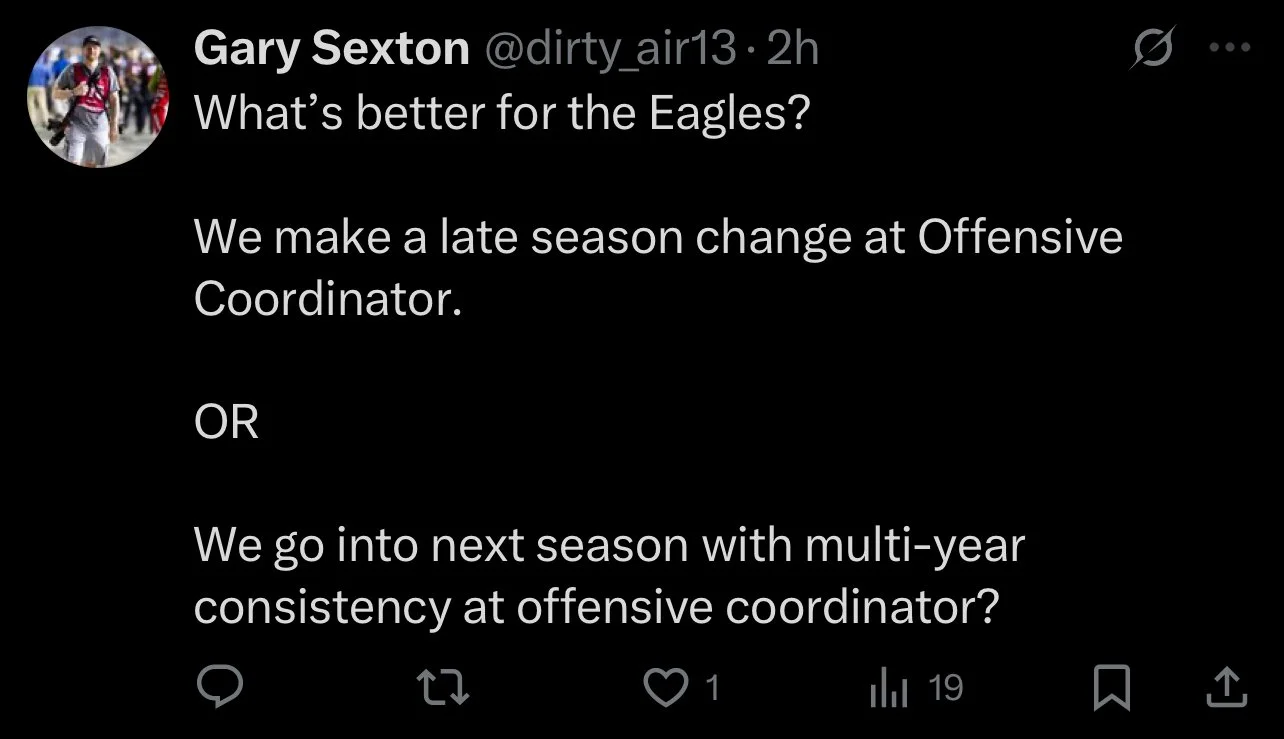Click the "We go into next season" line
Viewport: 1284px width, 739px height.
click(x=609, y=547)
